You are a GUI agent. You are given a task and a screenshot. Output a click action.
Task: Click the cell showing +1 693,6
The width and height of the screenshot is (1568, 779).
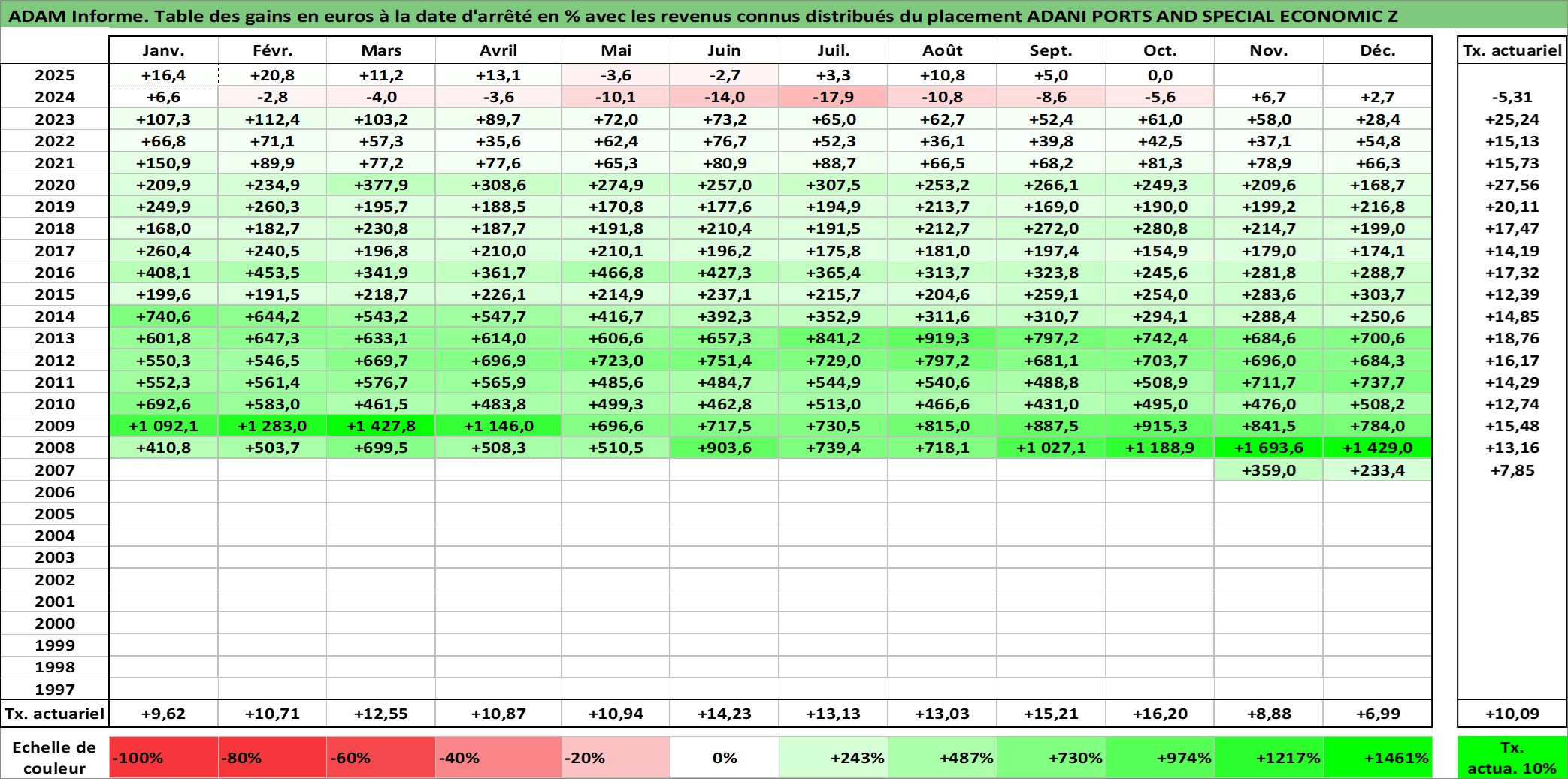1269,448
